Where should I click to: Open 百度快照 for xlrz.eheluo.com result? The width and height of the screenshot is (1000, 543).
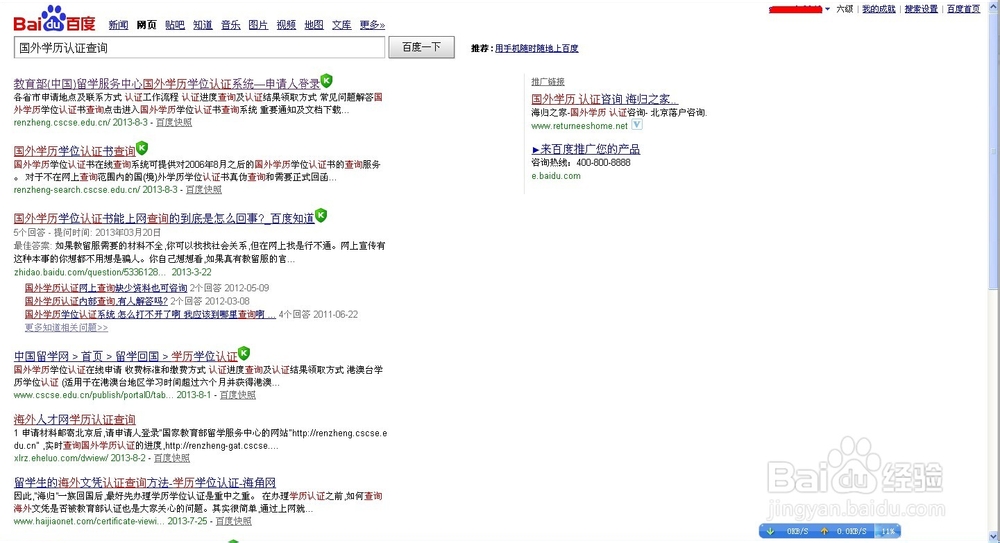coord(172,458)
